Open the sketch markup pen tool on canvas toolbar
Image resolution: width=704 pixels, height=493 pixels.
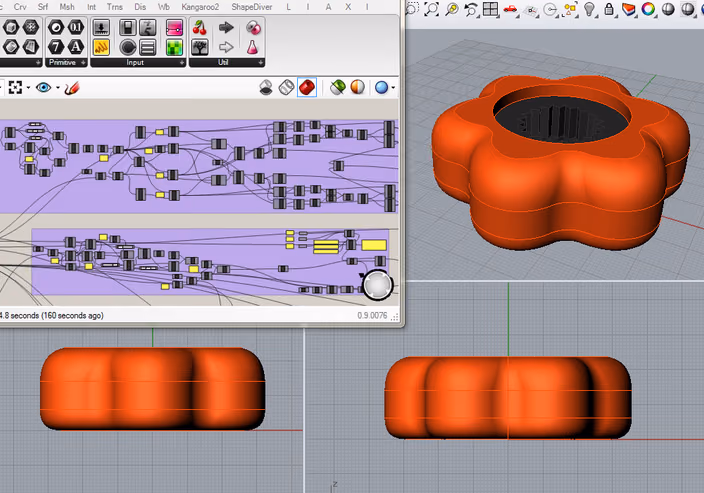pyautogui.click(x=72, y=88)
